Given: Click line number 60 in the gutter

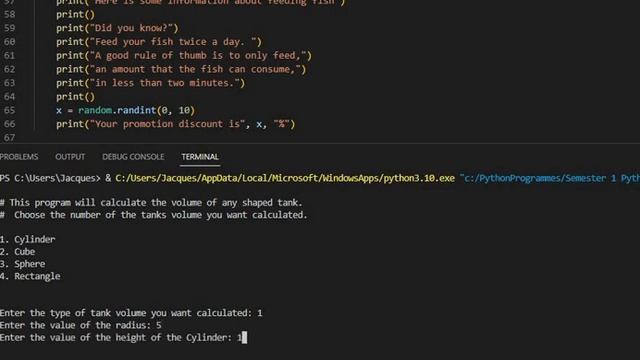Looking at the screenshot, I should click(9, 42).
